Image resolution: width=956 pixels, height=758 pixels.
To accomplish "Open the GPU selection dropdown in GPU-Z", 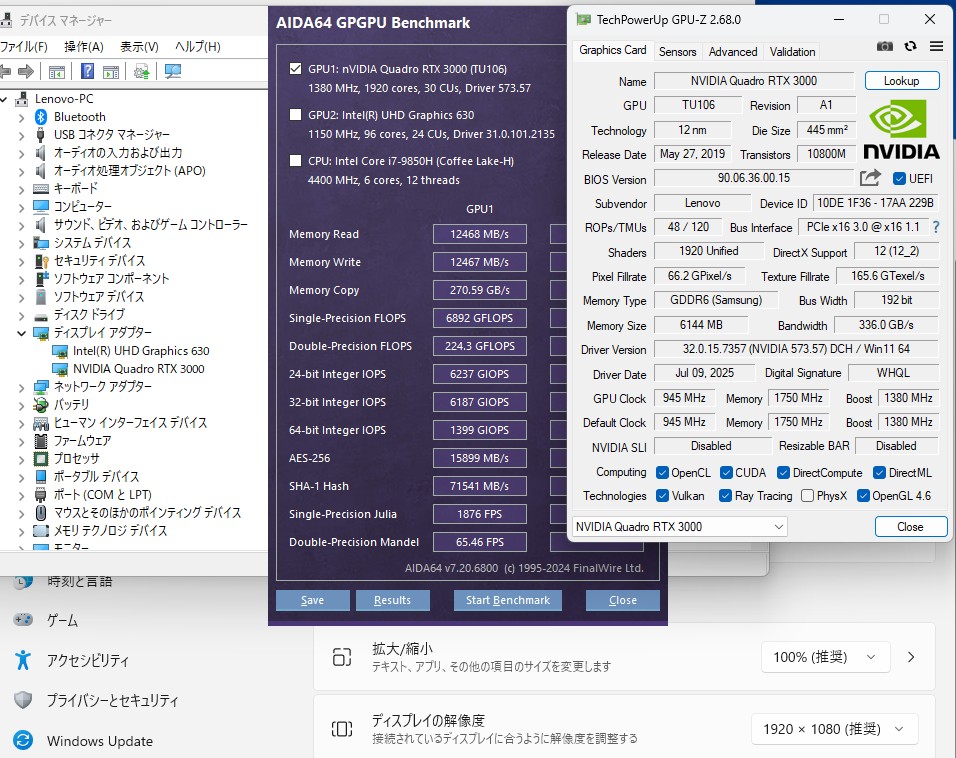I will pos(680,526).
